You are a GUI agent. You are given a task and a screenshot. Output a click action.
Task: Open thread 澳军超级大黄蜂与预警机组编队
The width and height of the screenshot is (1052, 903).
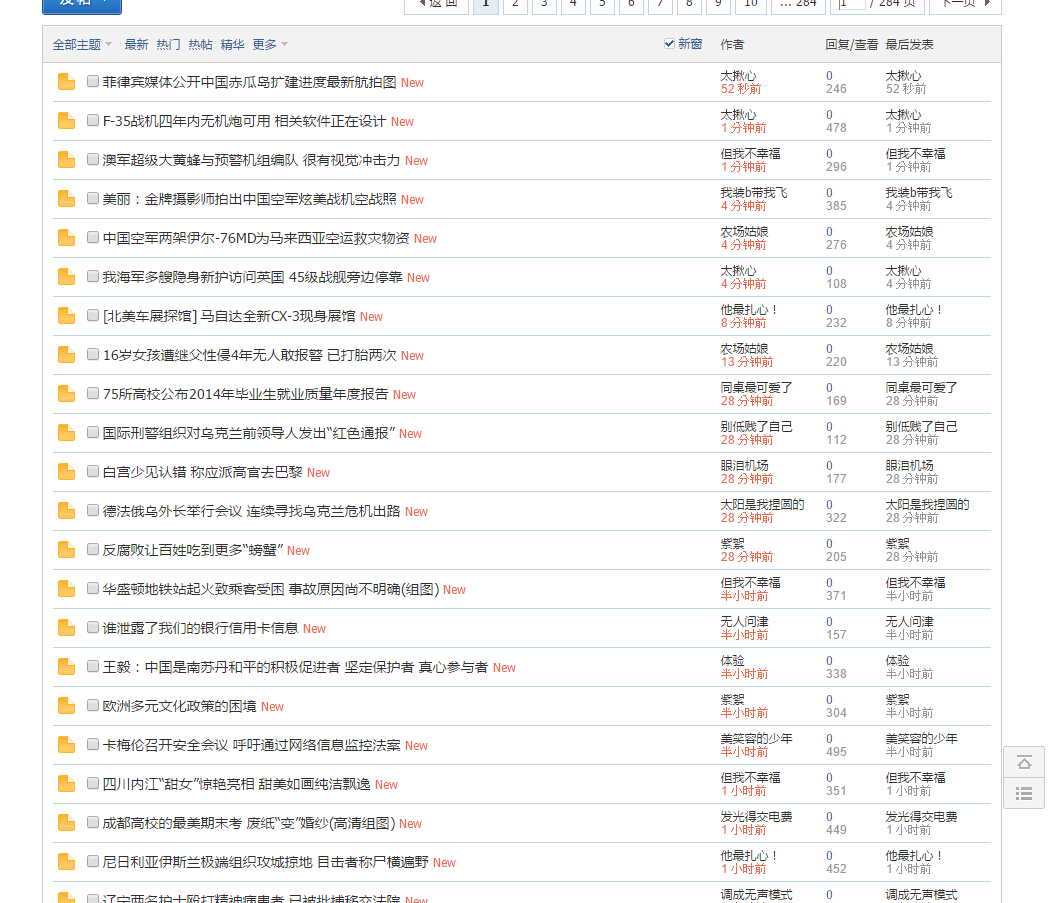pos(251,160)
